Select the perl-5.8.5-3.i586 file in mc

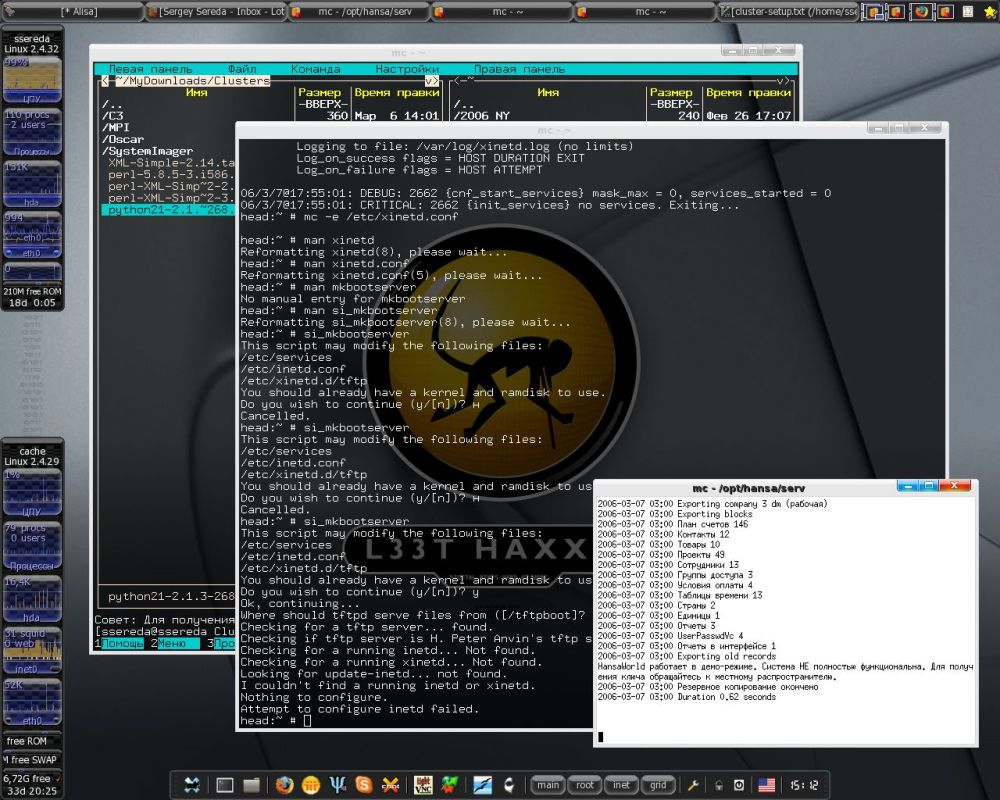(171, 174)
